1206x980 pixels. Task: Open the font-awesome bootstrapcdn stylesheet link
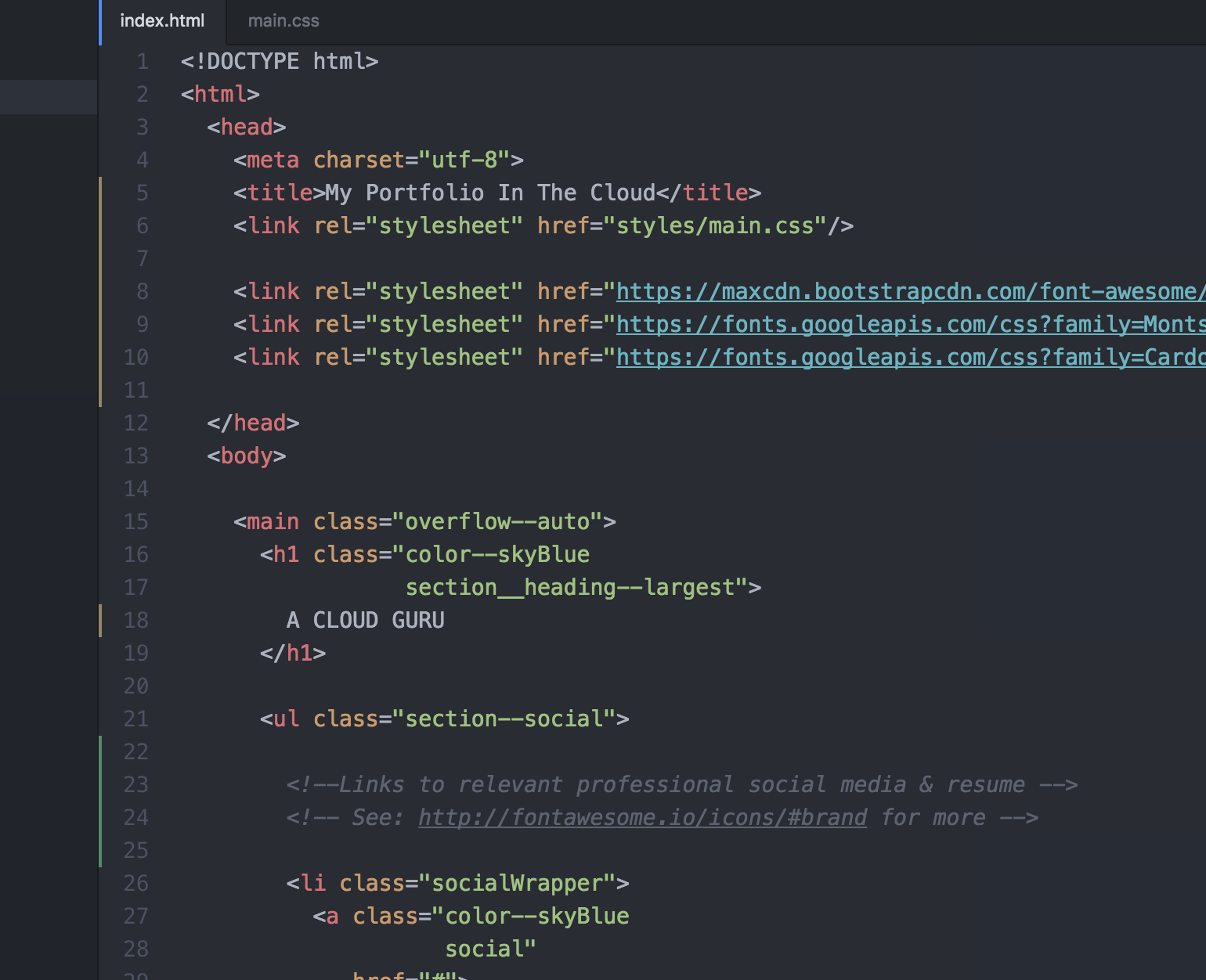901,291
